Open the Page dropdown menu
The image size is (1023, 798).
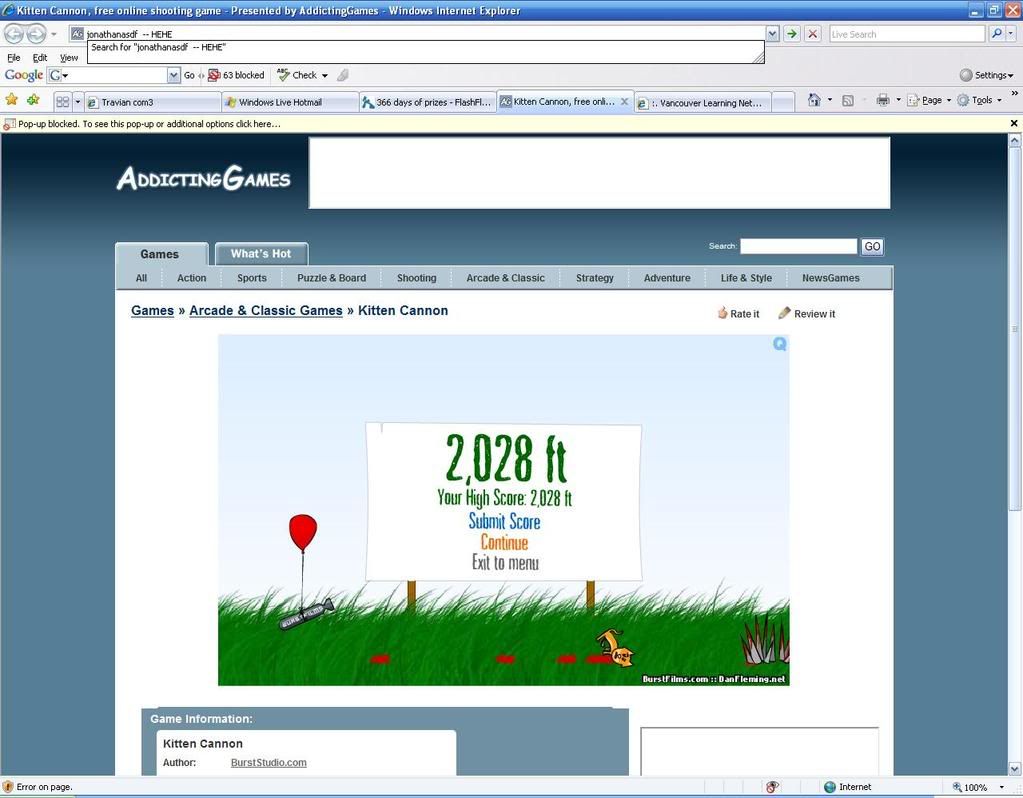pyautogui.click(x=930, y=100)
